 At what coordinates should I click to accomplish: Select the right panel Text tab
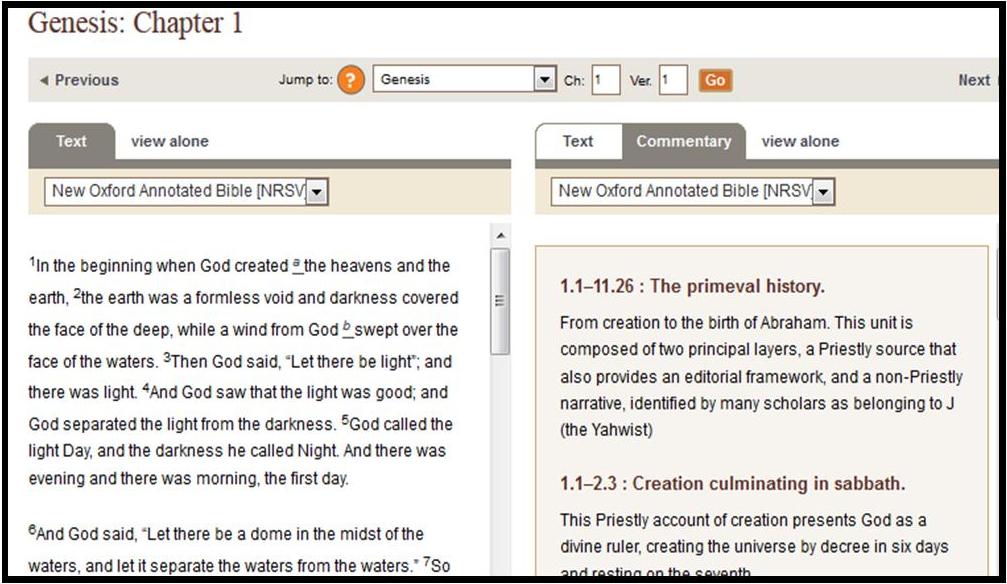click(x=578, y=141)
